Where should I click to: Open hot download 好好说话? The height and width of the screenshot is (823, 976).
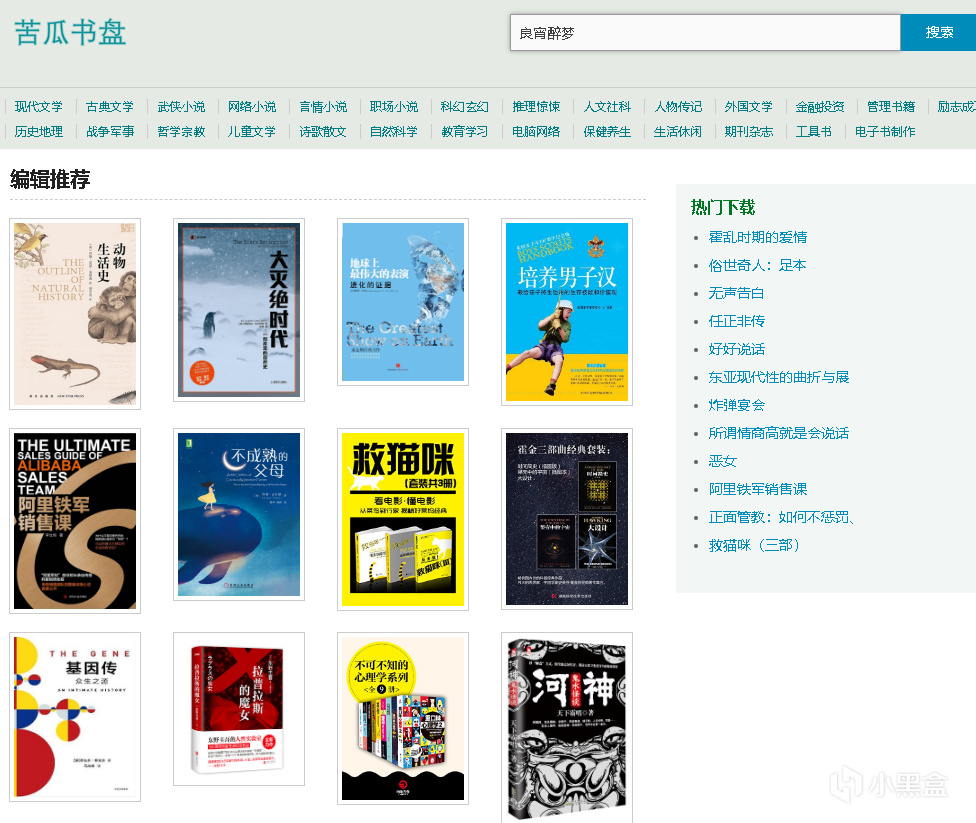click(736, 349)
